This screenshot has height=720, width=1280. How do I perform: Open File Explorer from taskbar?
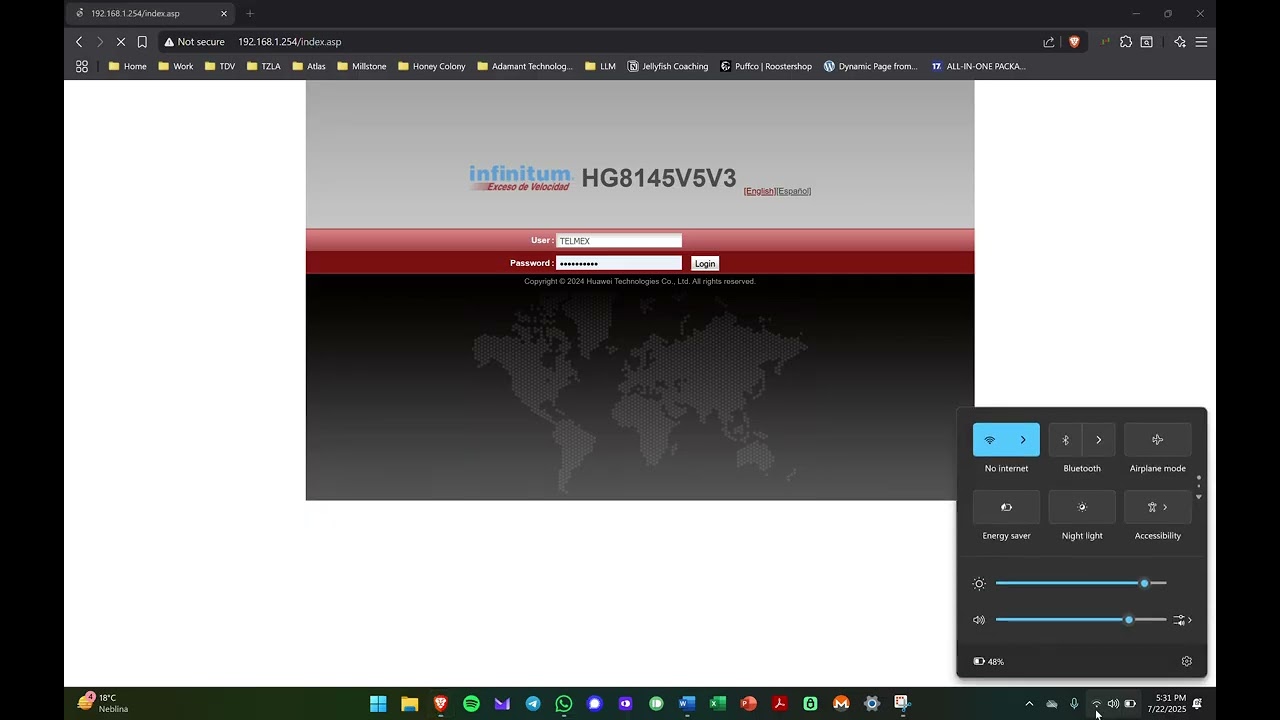[x=409, y=704]
